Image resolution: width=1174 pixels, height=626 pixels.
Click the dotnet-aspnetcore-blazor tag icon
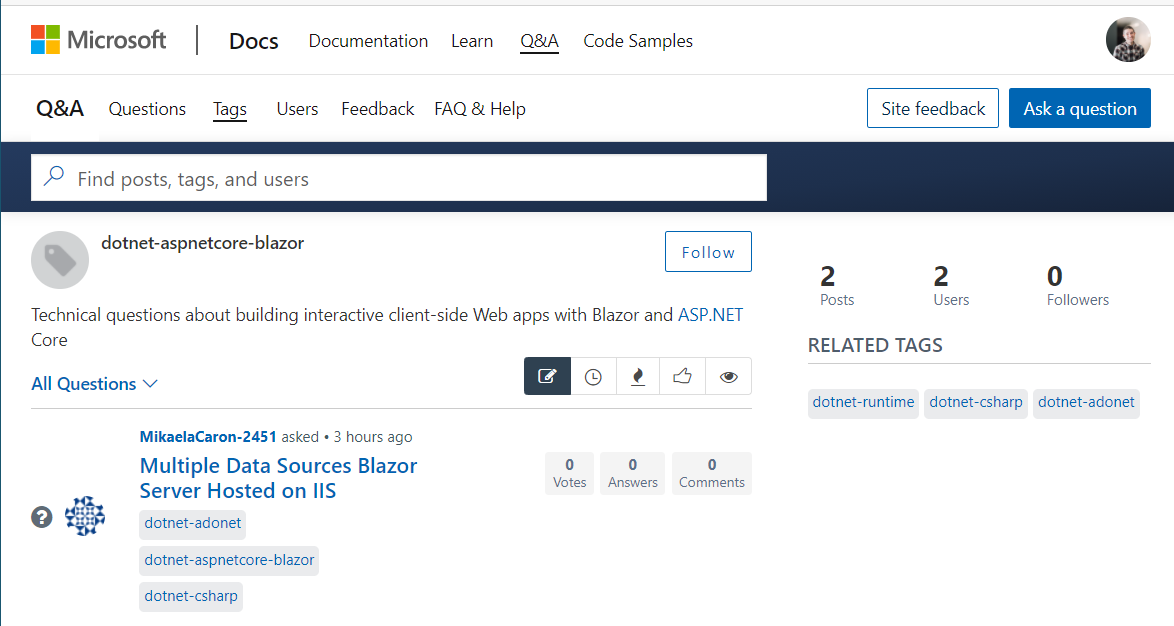[x=60, y=260]
